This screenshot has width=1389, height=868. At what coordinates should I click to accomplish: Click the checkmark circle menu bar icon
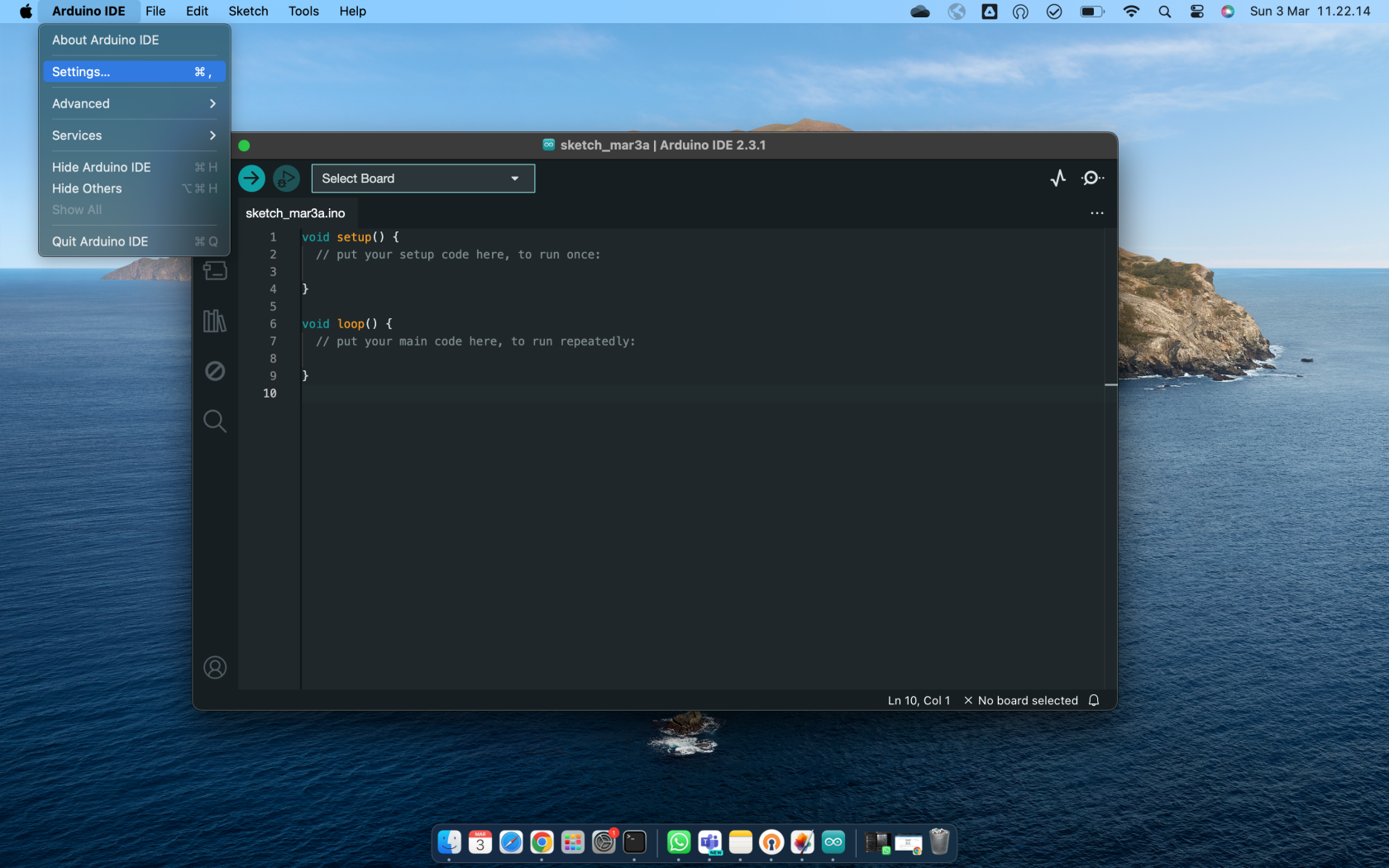tap(1054, 12)
